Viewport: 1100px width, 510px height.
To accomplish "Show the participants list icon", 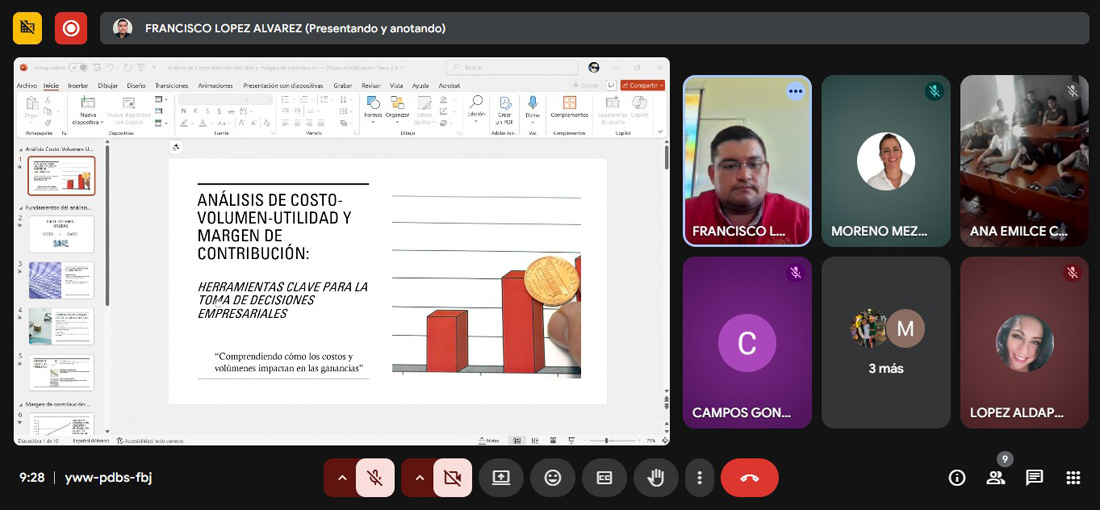I will 995,478.
